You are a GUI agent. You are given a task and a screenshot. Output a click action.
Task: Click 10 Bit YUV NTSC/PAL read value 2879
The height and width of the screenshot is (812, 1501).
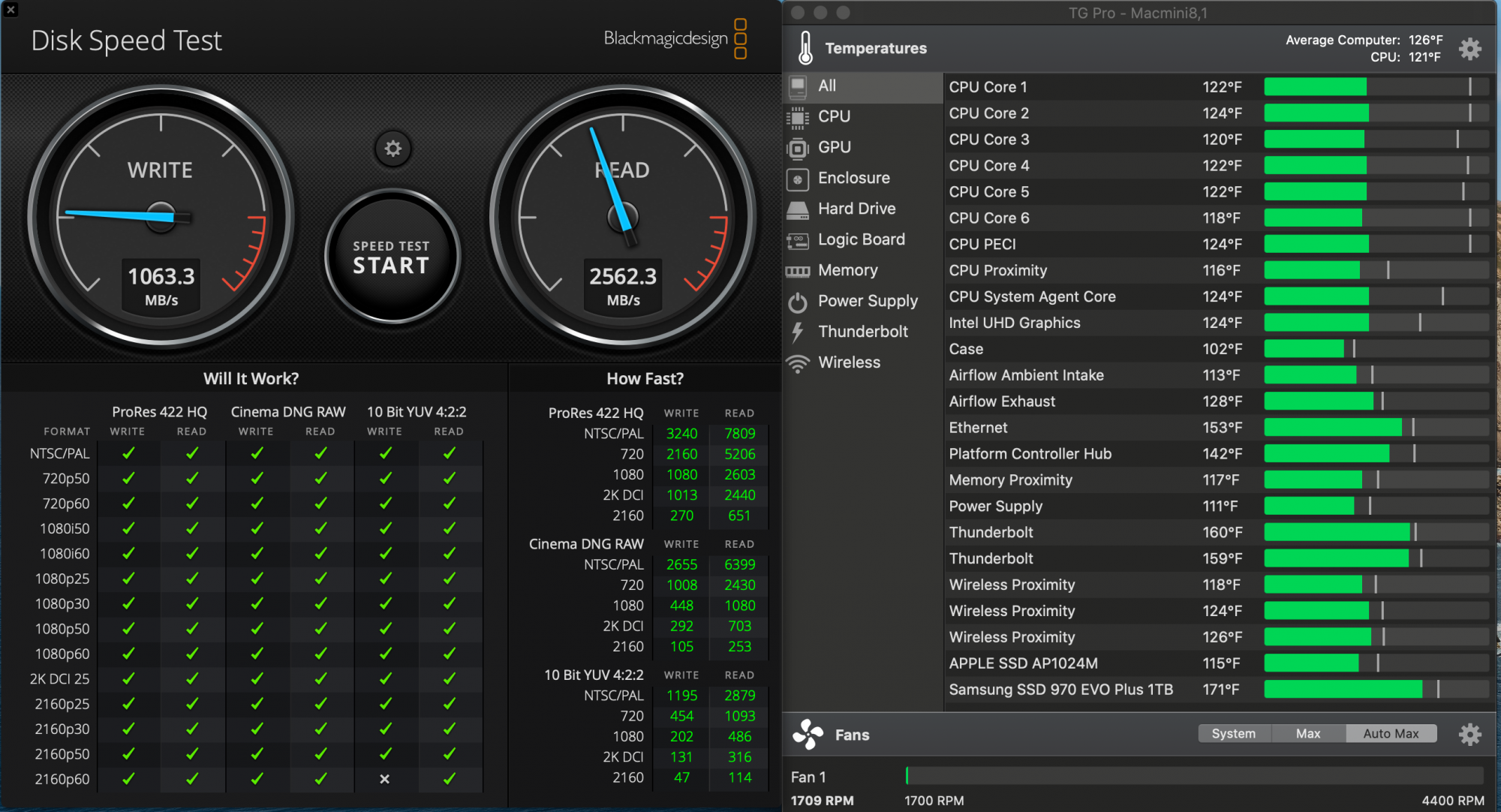click(740, 696)
